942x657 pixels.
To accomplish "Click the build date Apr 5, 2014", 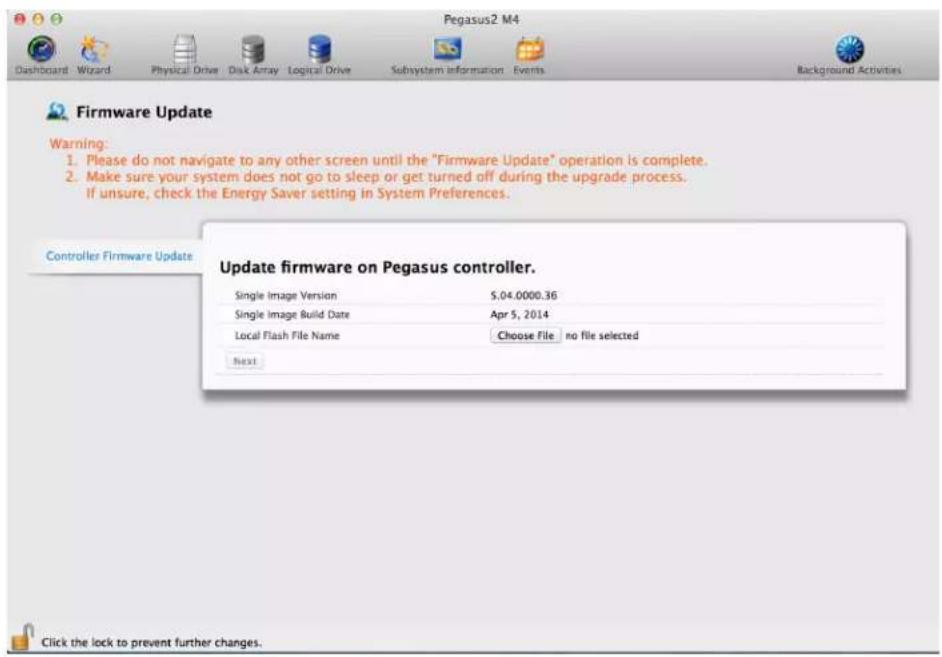I will 519,314.
